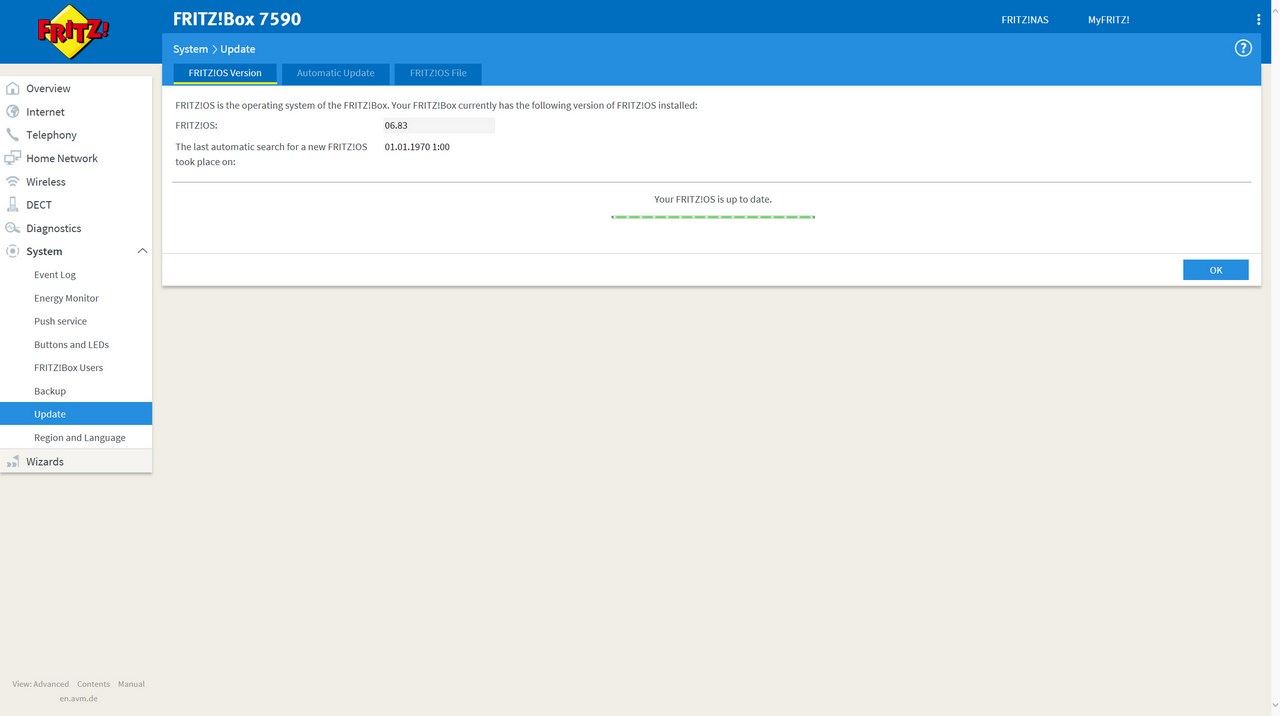Click the FRITZ! logo
Image resolution: width=1280 pixels, height=716 pixels.
(x=74, y=32)
